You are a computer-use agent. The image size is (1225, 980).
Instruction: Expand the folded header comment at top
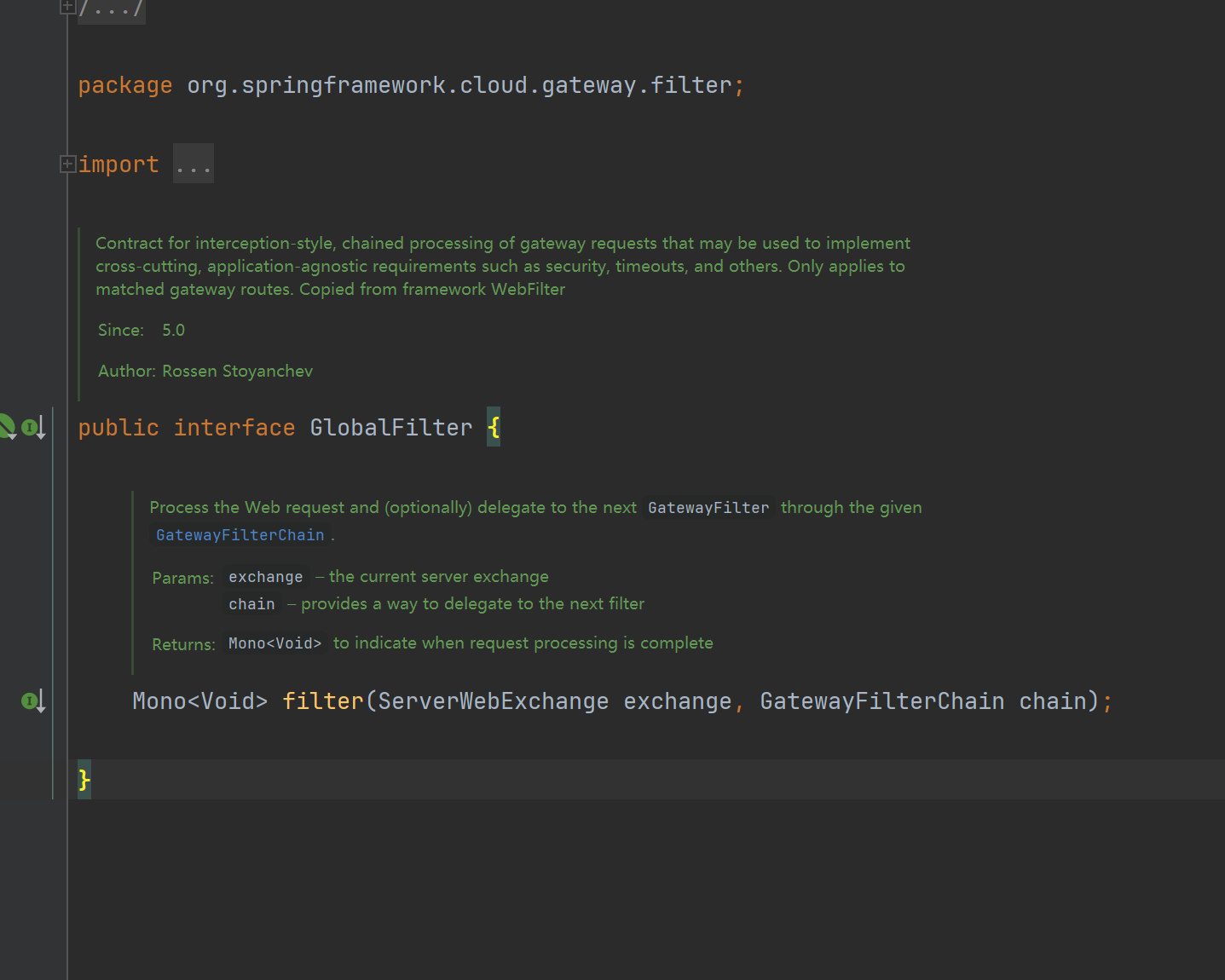coord(67,7)
